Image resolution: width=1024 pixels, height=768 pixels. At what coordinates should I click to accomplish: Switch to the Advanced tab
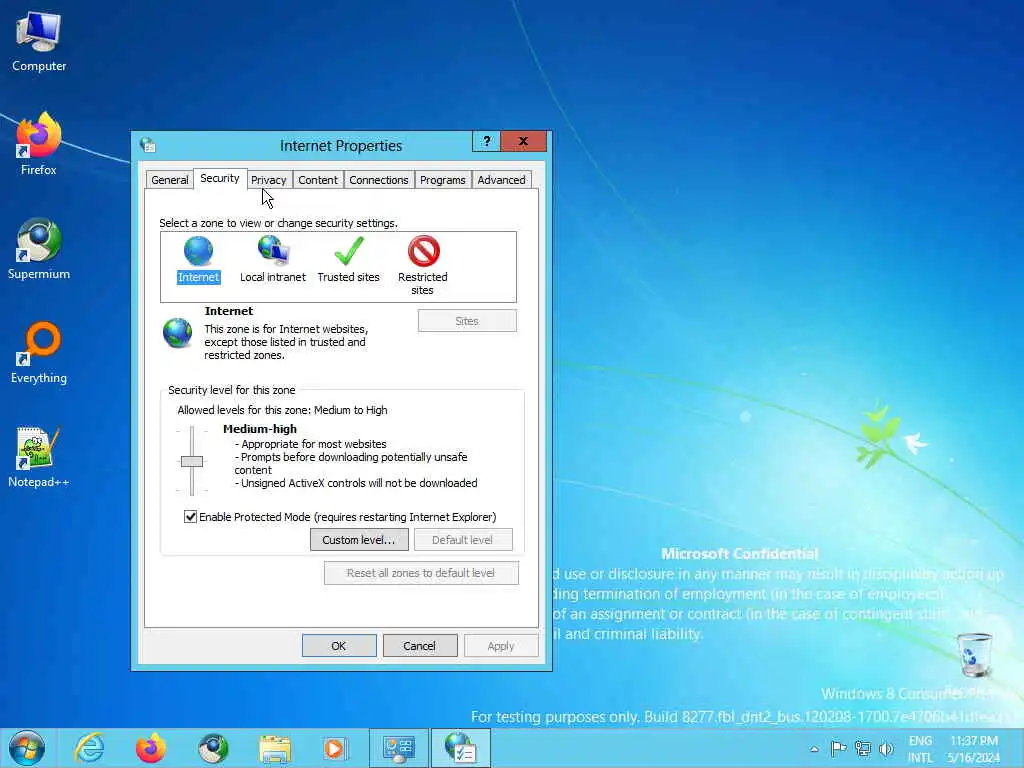coord(502,180)
